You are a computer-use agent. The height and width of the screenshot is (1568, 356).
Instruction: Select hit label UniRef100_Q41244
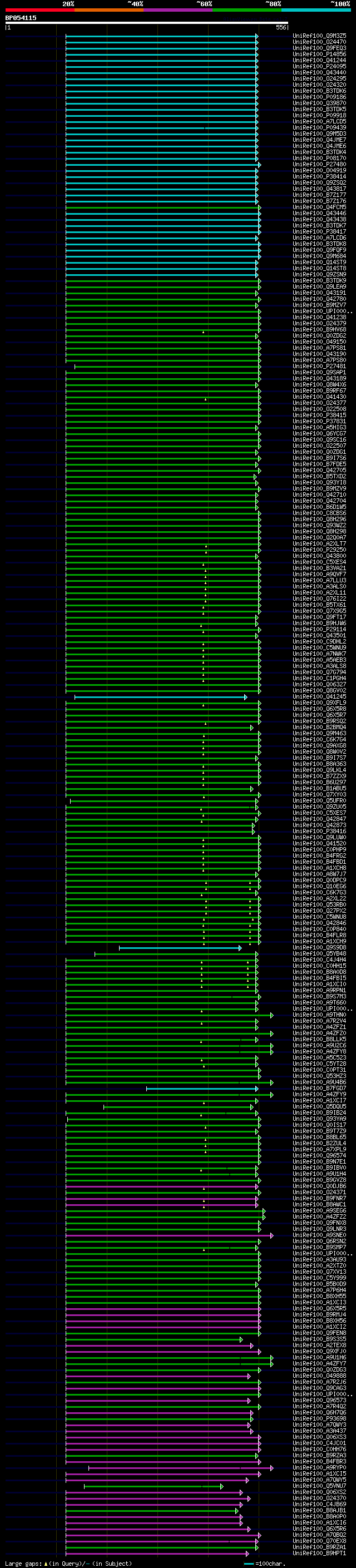(319, 60)
